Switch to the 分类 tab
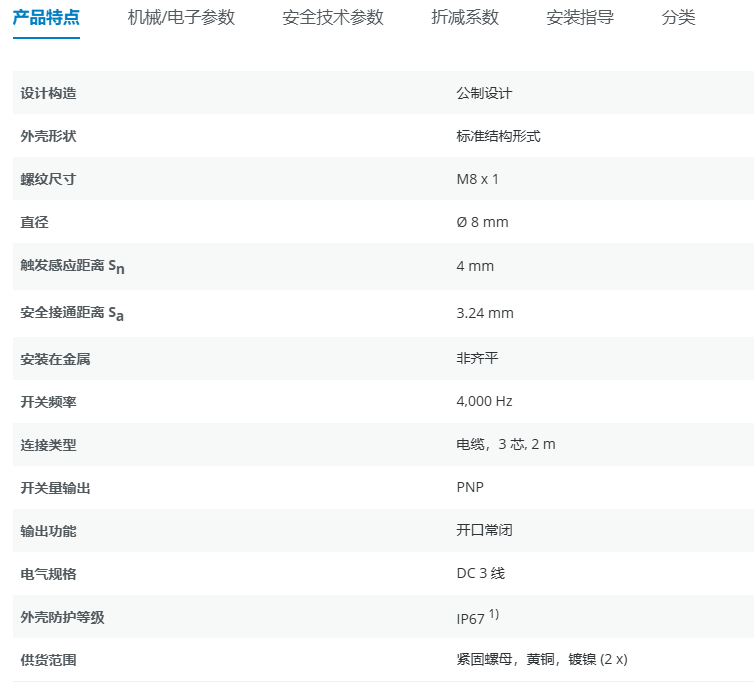Viewport: 754px width, 688px height. (678, 18)
